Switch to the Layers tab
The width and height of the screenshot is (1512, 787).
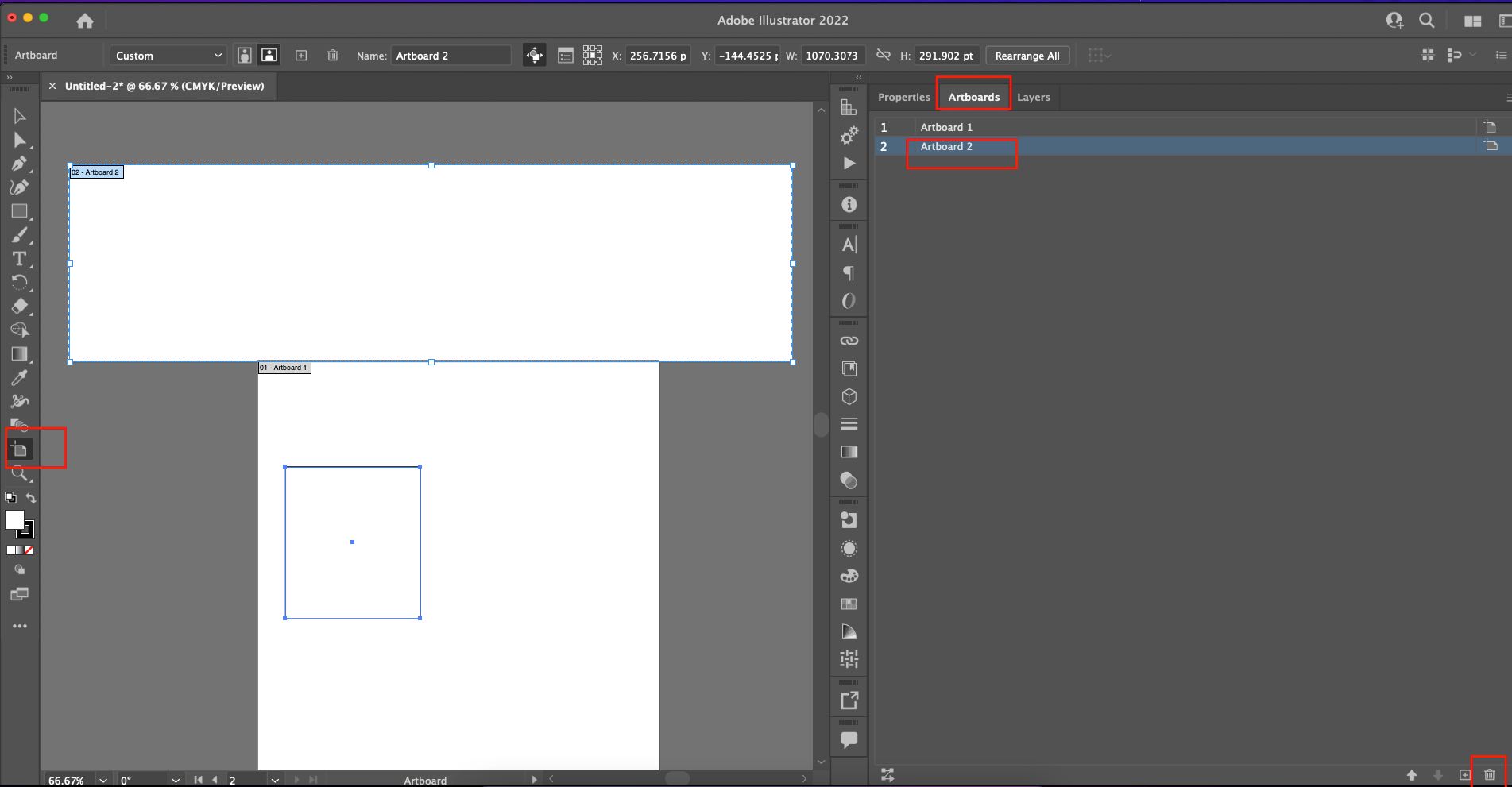click(1034, 96)
